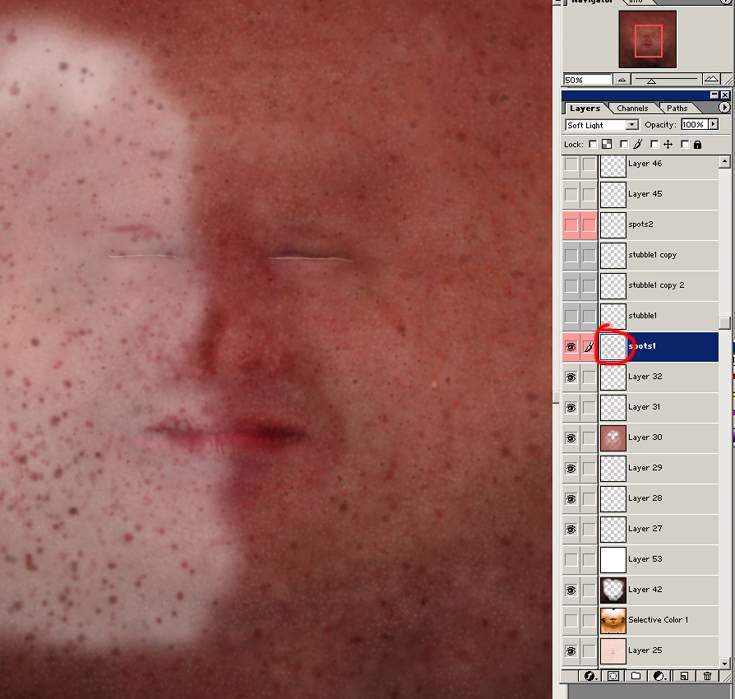Switch to the Layers tab
The height and width of the screenshot is (699, 735).
pyautogui.click(x=585, y=108)
